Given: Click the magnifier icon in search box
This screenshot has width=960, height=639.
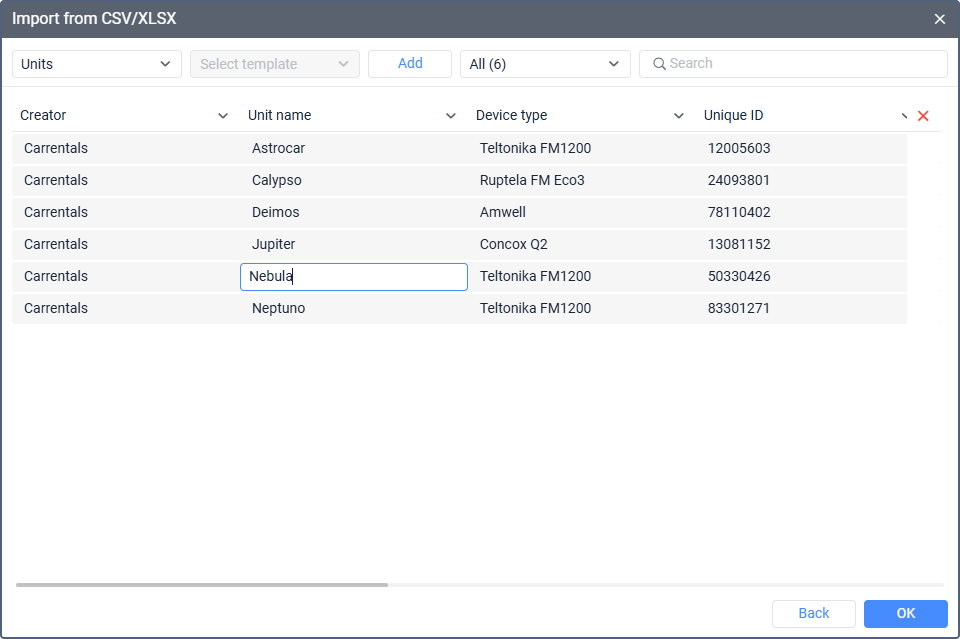Looking at the screenshot, I should 659,64.
